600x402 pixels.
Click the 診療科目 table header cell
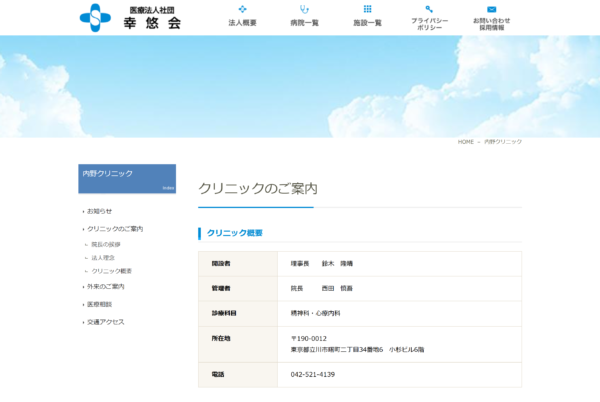pyautogui.click(x=238, y=314)
